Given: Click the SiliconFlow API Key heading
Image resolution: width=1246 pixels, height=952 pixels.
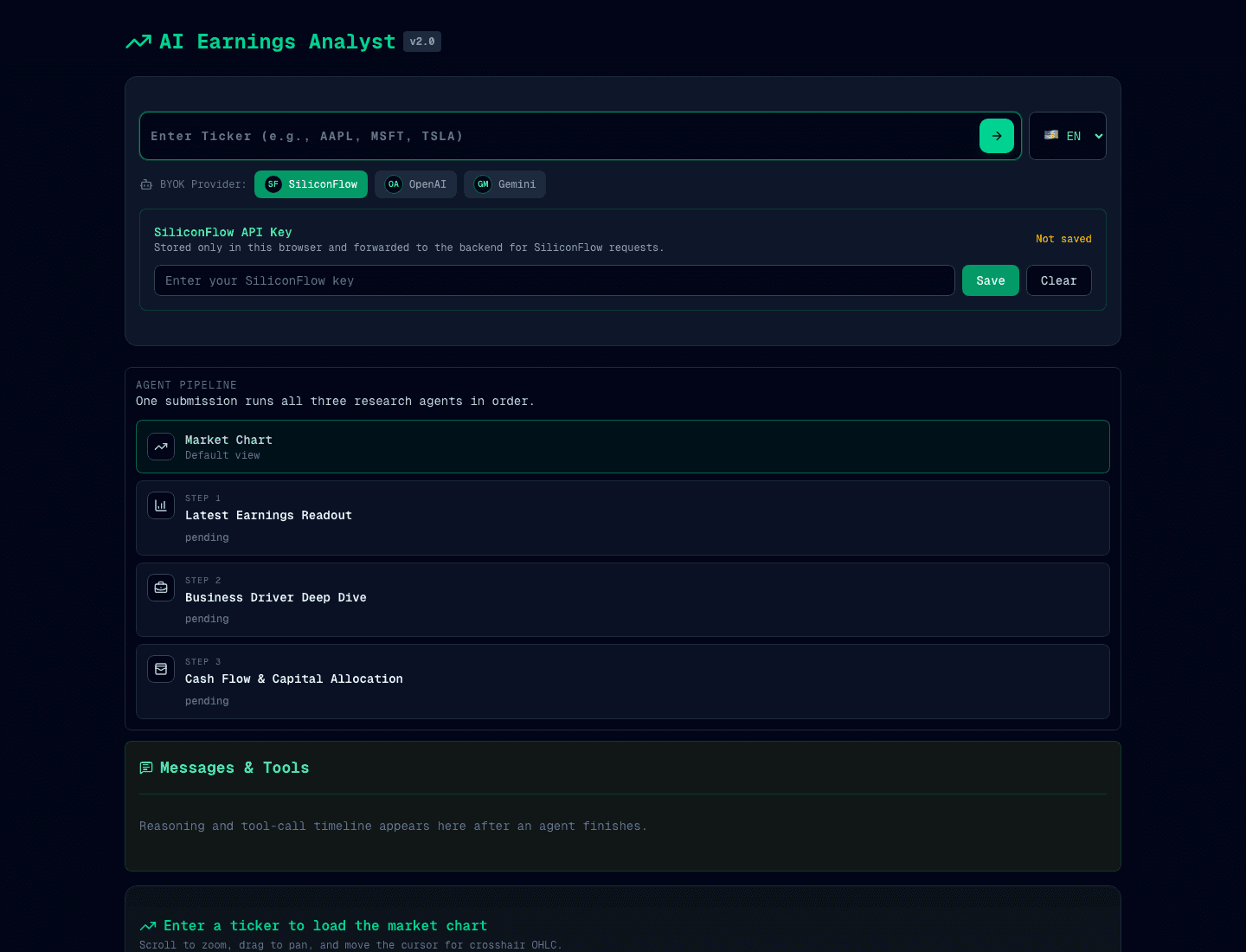Looking at the screenshot, I should coord(223,232).
